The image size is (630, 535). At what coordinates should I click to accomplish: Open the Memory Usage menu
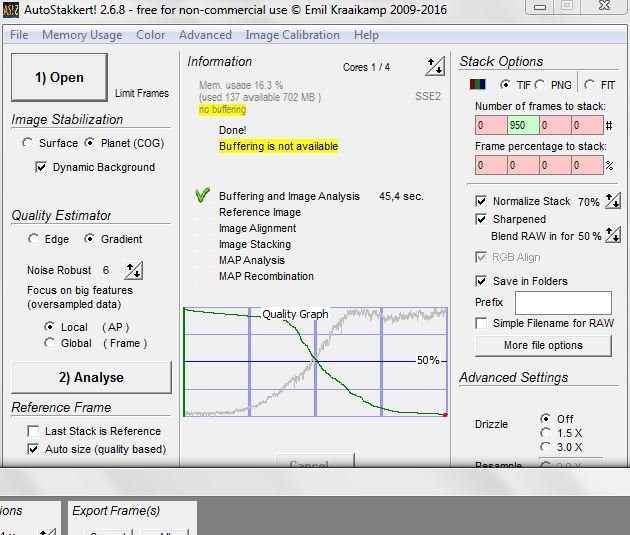click(82, 35)
